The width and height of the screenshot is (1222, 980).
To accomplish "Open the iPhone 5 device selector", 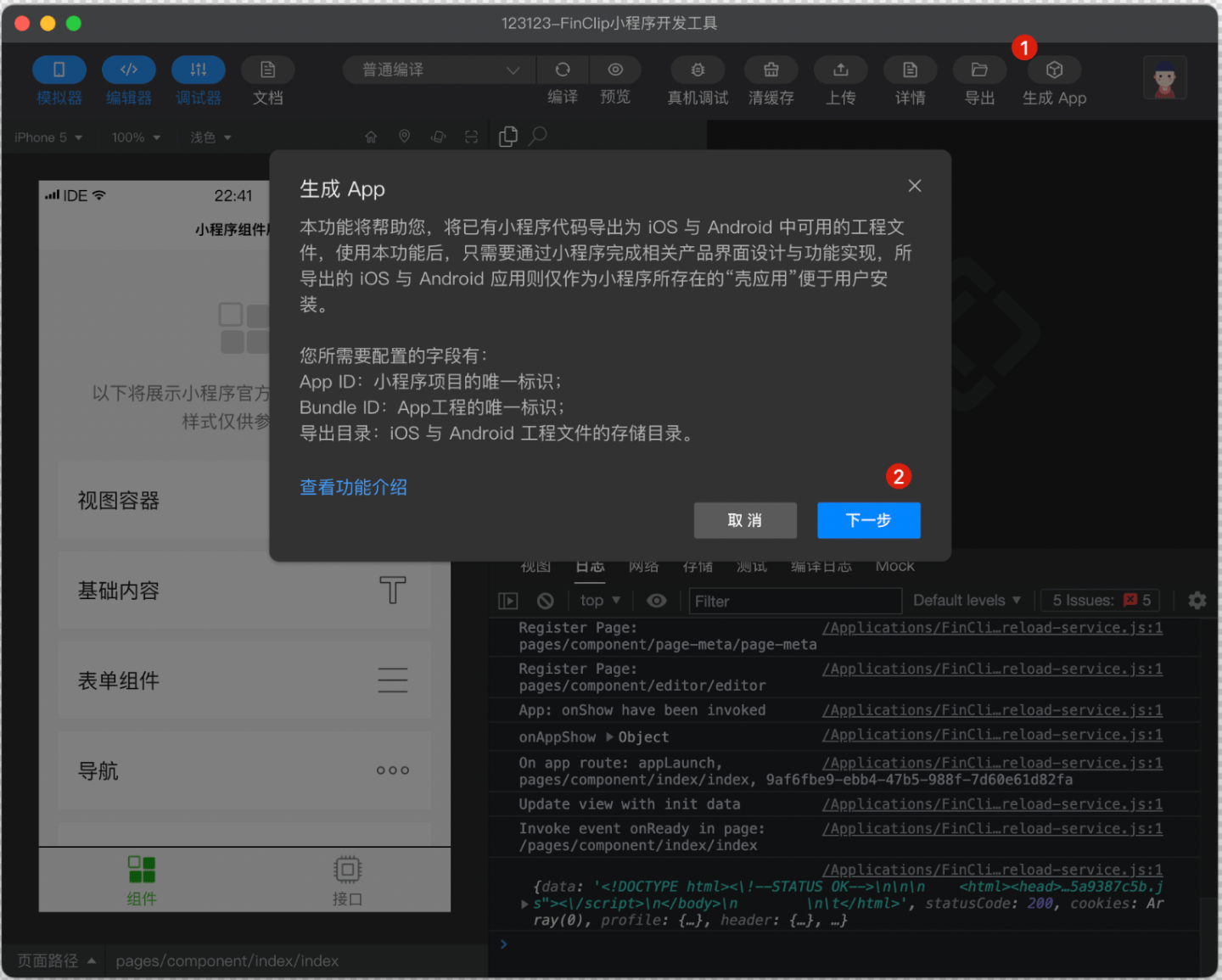I will [x=48, y=137].
